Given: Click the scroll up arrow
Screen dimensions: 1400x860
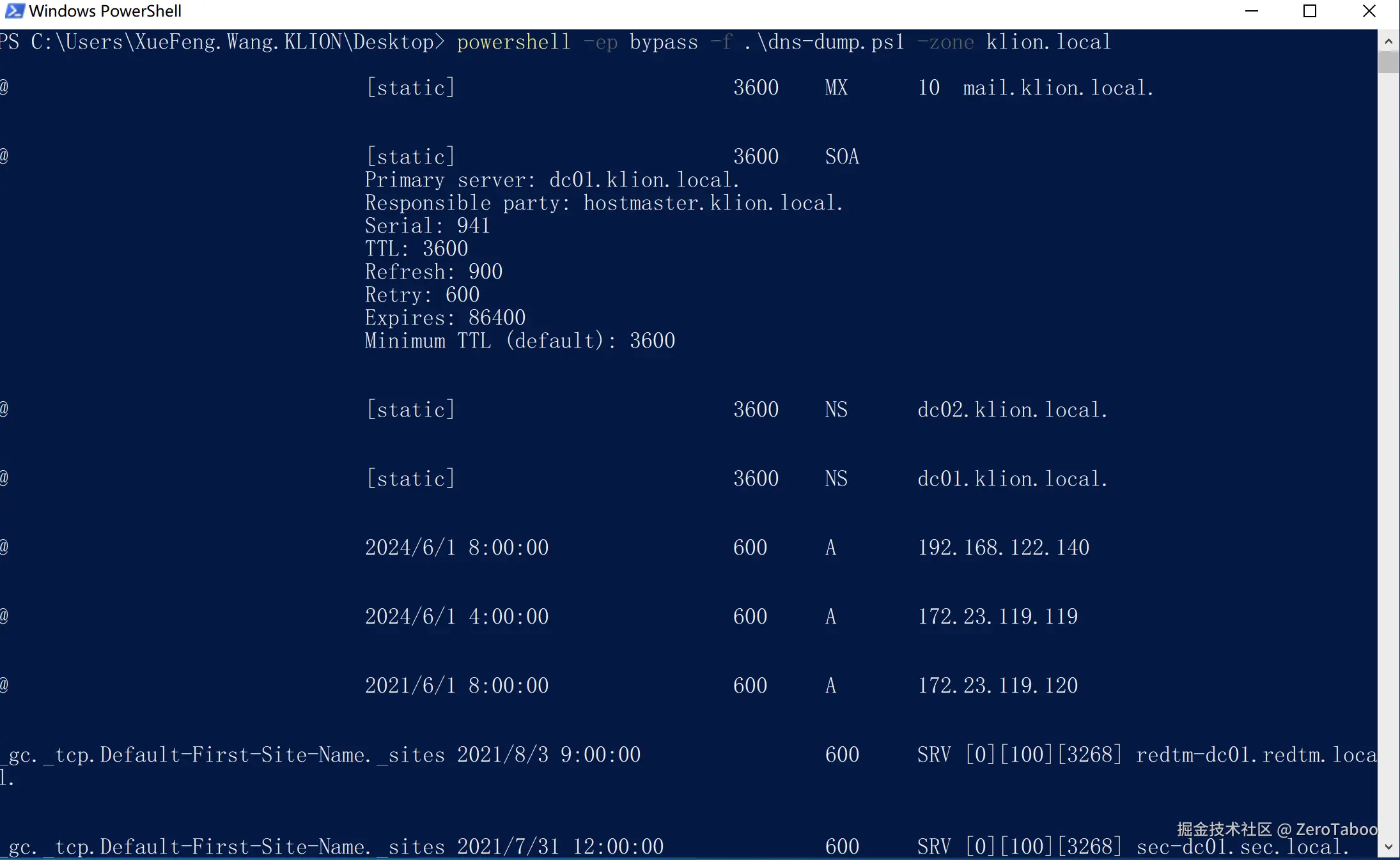Looking at the screenshot, I should coord(1388,41).
